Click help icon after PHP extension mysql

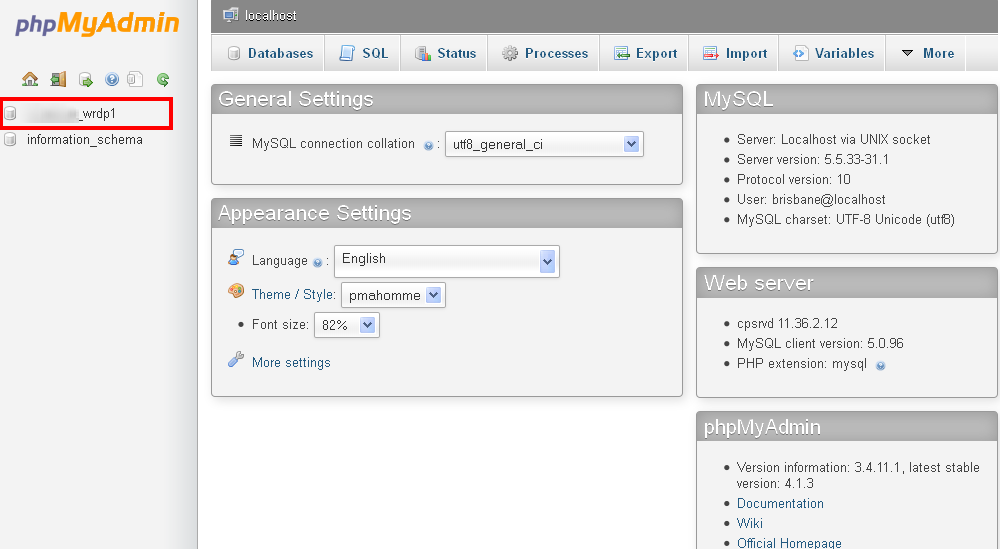tap(881, 366)
